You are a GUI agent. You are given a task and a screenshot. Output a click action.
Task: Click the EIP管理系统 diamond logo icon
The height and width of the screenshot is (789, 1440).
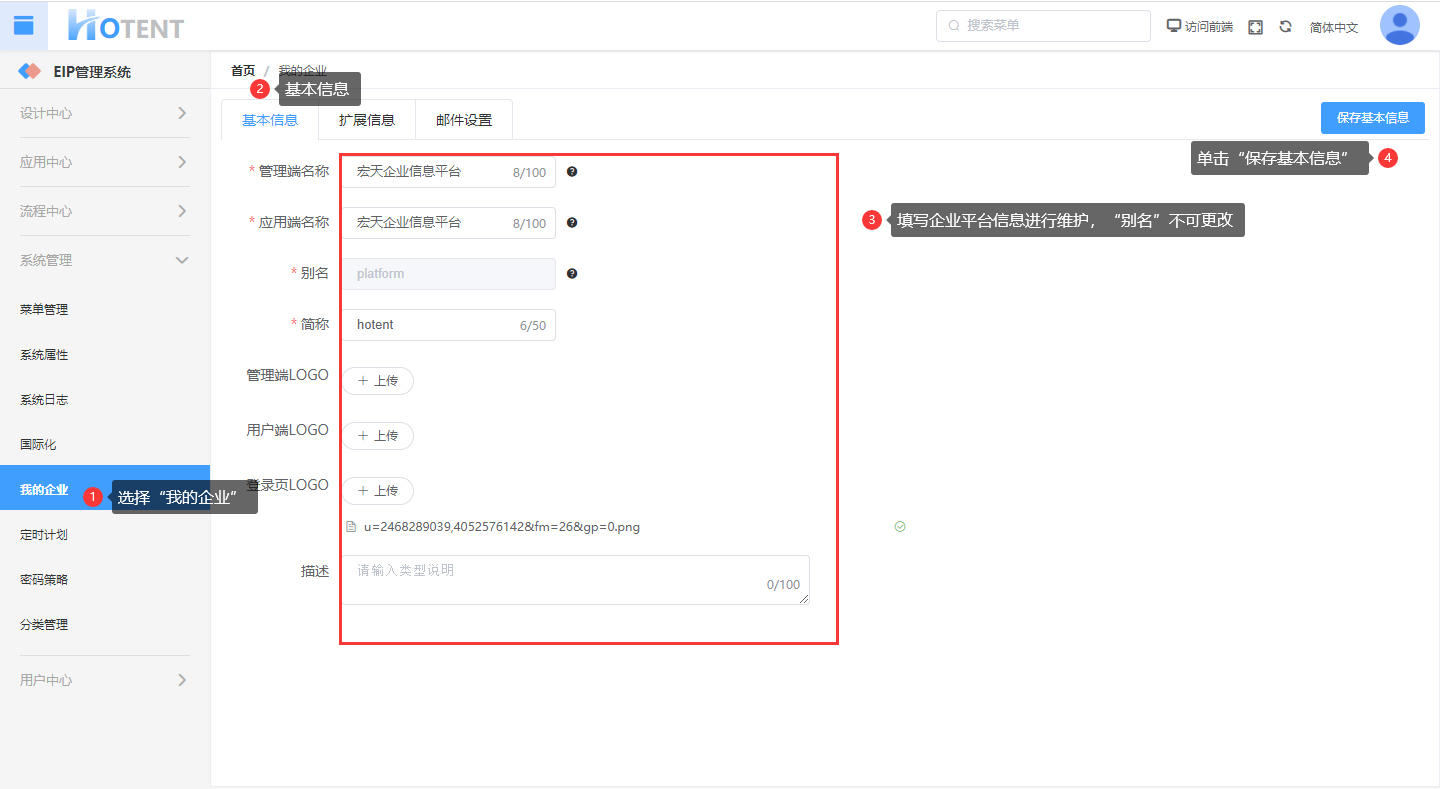click(30, 72)
